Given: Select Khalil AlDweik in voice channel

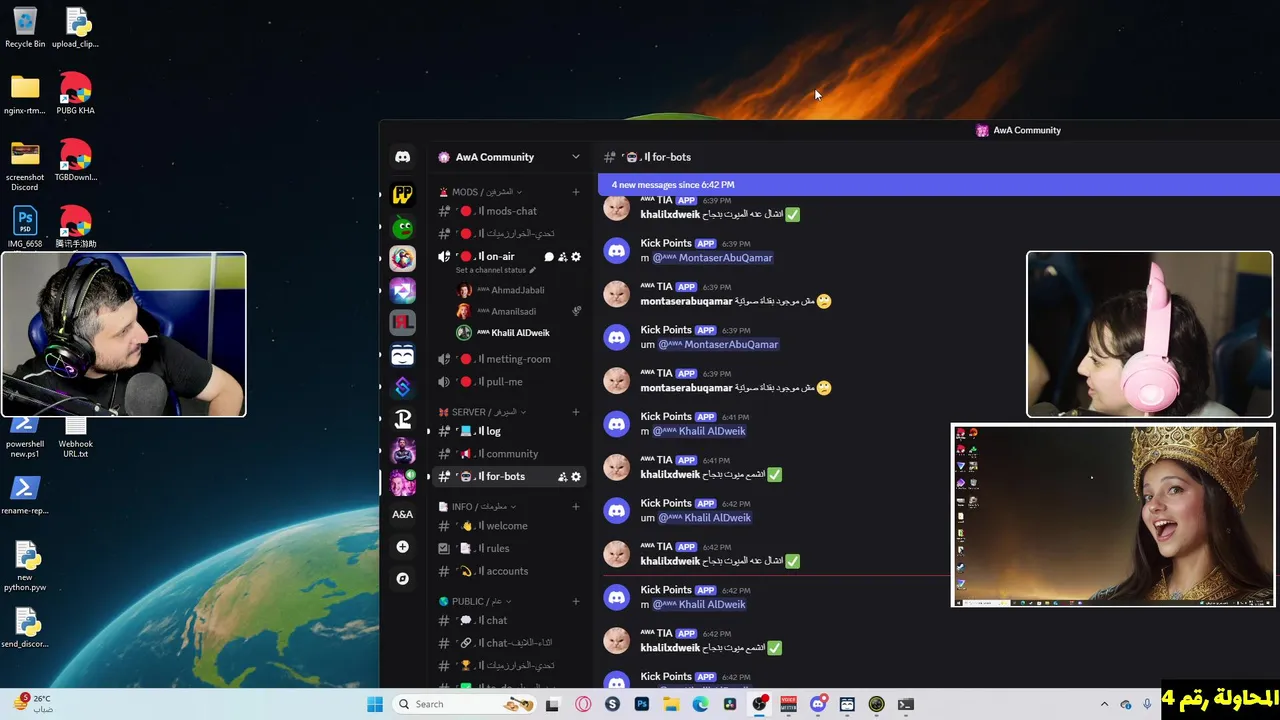Looking at the screenshot, I should pyautogui.click(x=518, y=333).
